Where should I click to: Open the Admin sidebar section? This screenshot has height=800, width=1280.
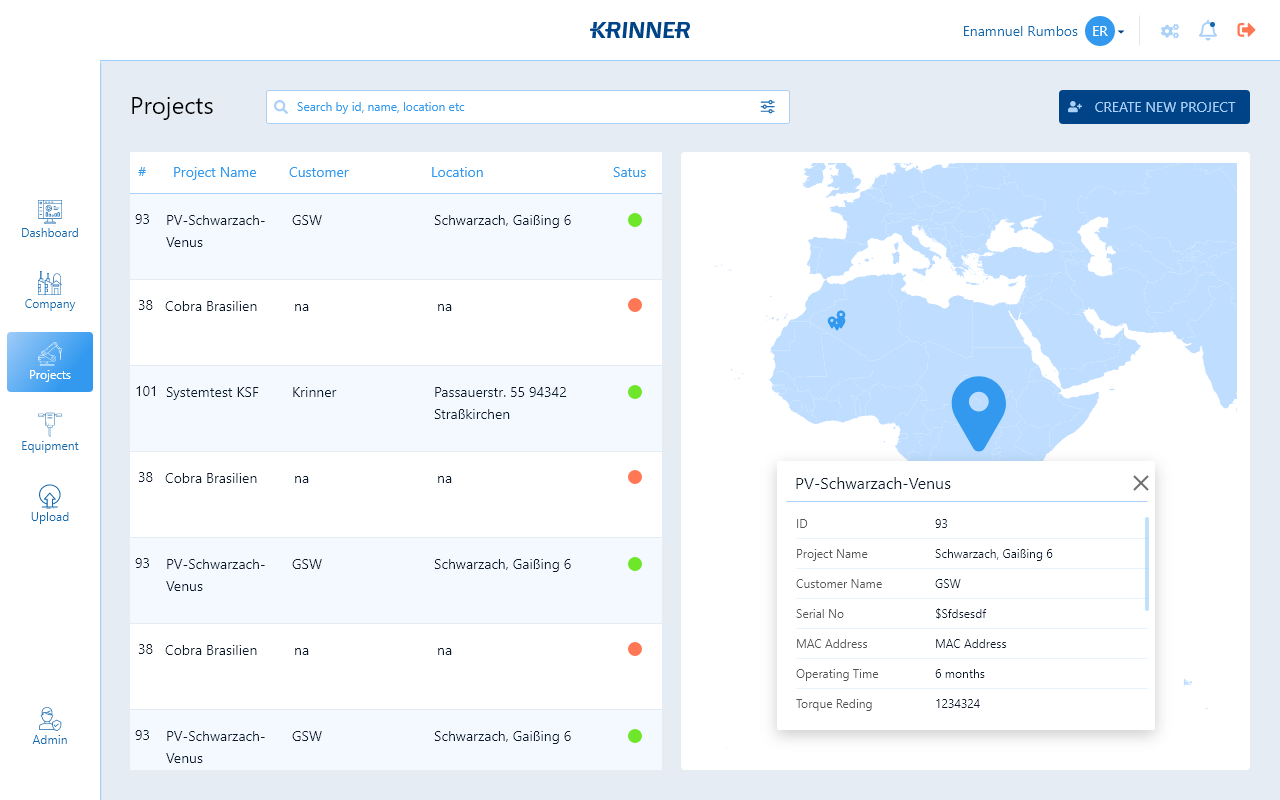click(x=50, y=727)
